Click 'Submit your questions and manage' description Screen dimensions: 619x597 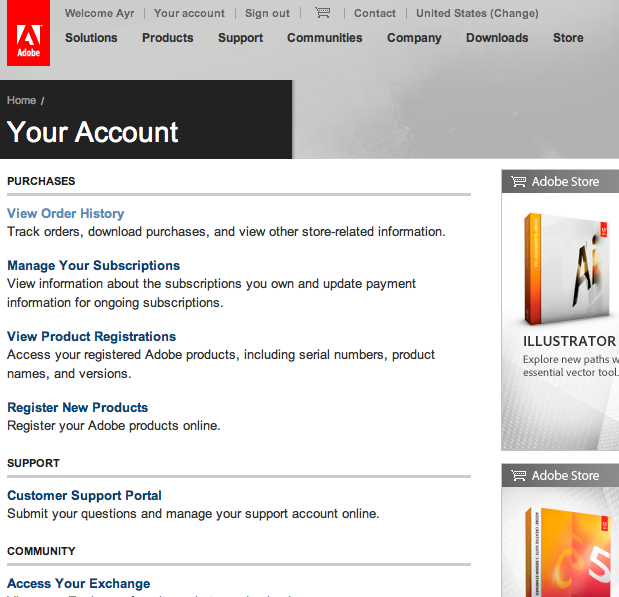(x=193, y=514)
